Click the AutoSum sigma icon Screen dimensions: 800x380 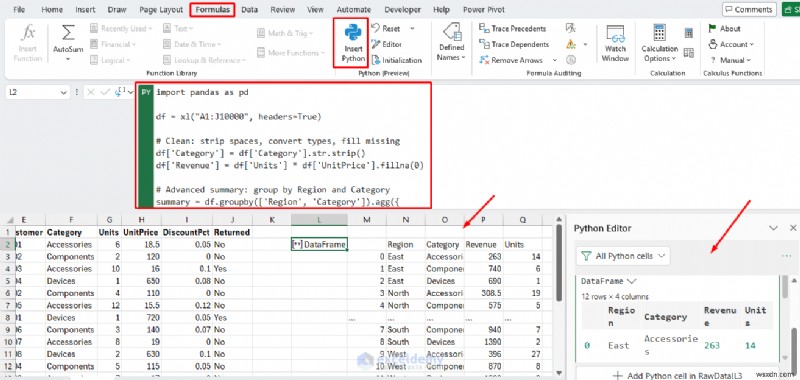pyautogui.click(x=68, y=33)
